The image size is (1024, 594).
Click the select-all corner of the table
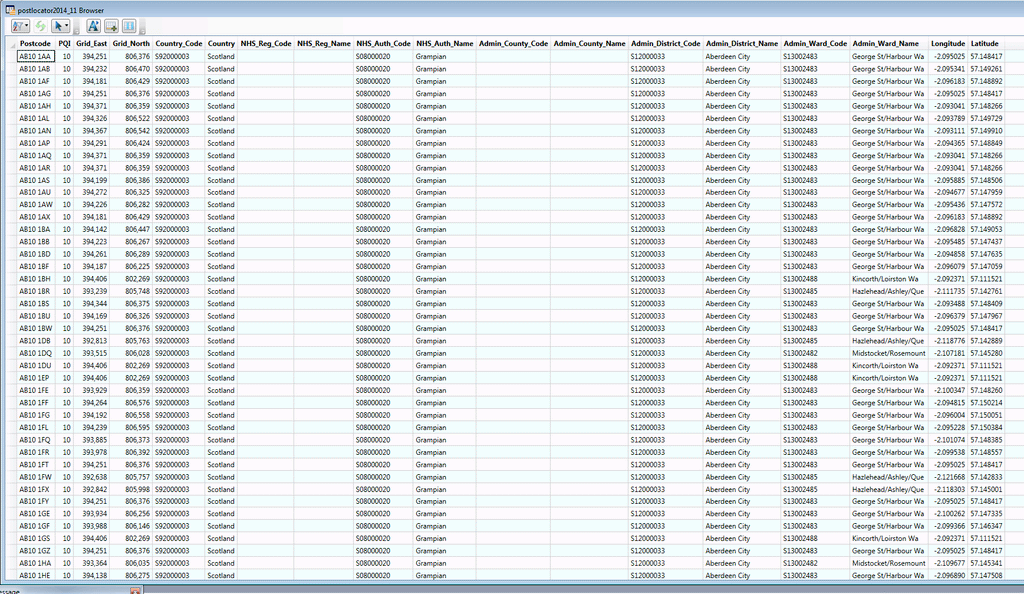pyautogui.click(x=12, y=44)
